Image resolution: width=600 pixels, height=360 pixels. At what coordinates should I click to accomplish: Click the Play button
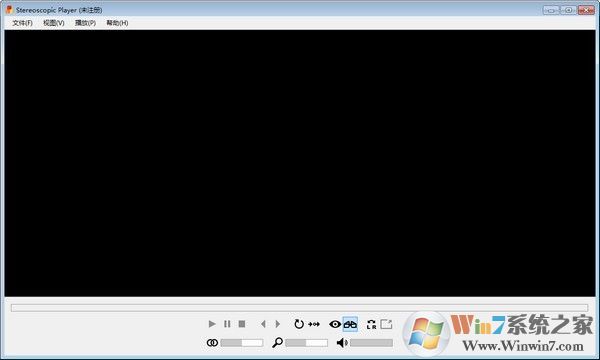(x=212, y=324)
